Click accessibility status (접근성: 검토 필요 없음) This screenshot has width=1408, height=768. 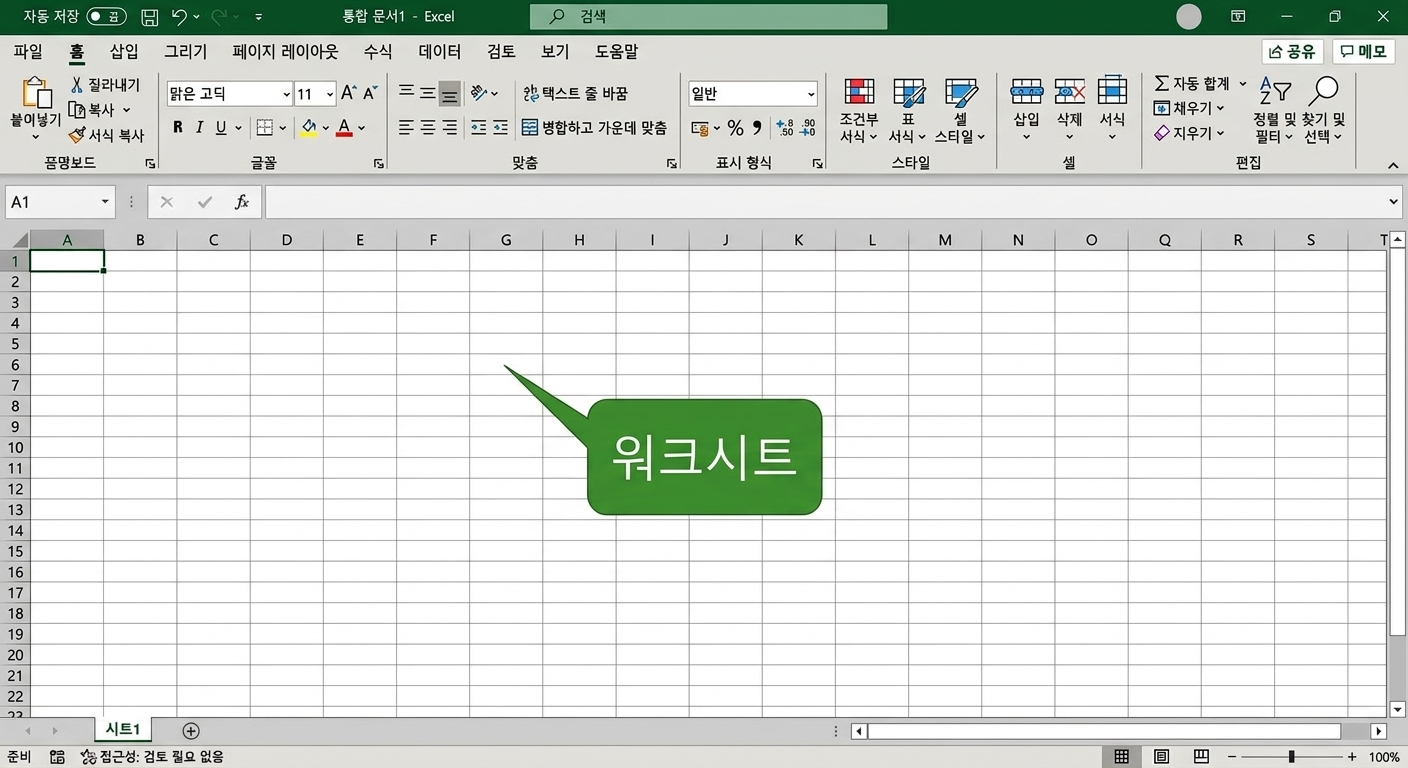click(152, 757)
